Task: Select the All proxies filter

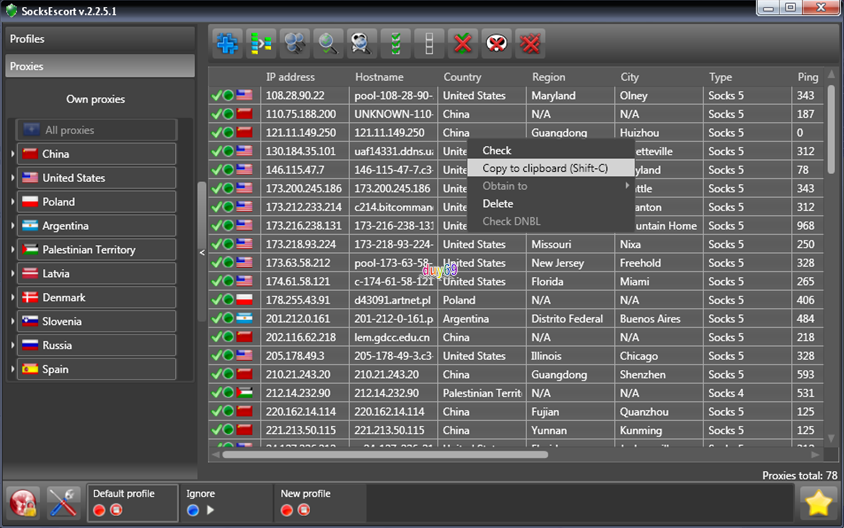Action: [96, 130]
